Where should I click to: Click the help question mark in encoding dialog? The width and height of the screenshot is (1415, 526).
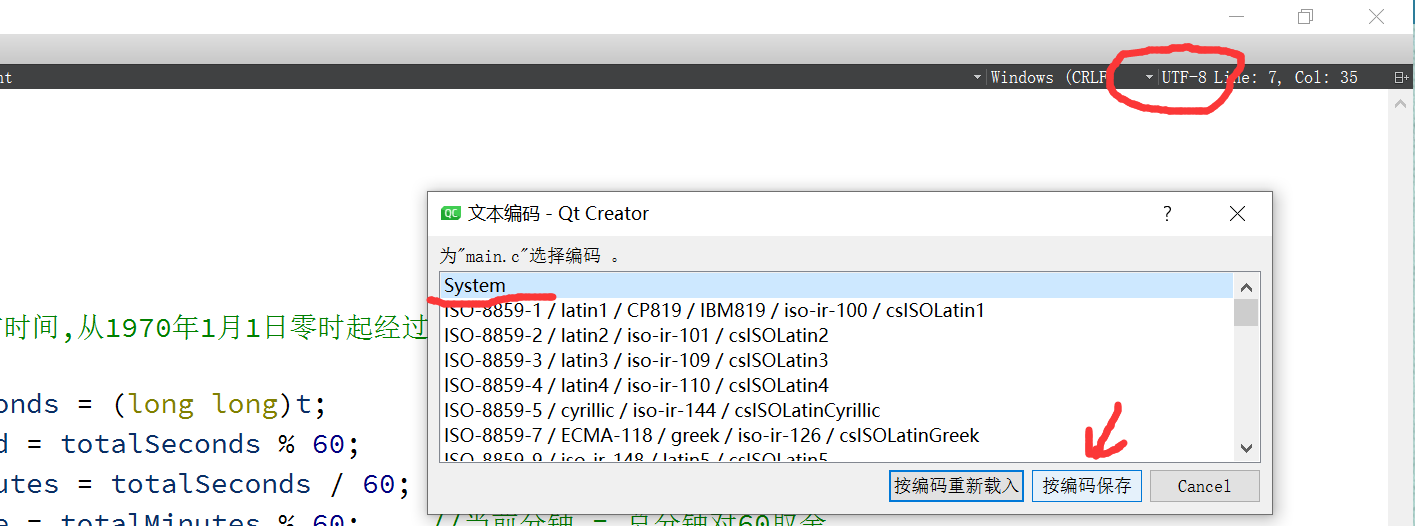(x=1167, y=213)
